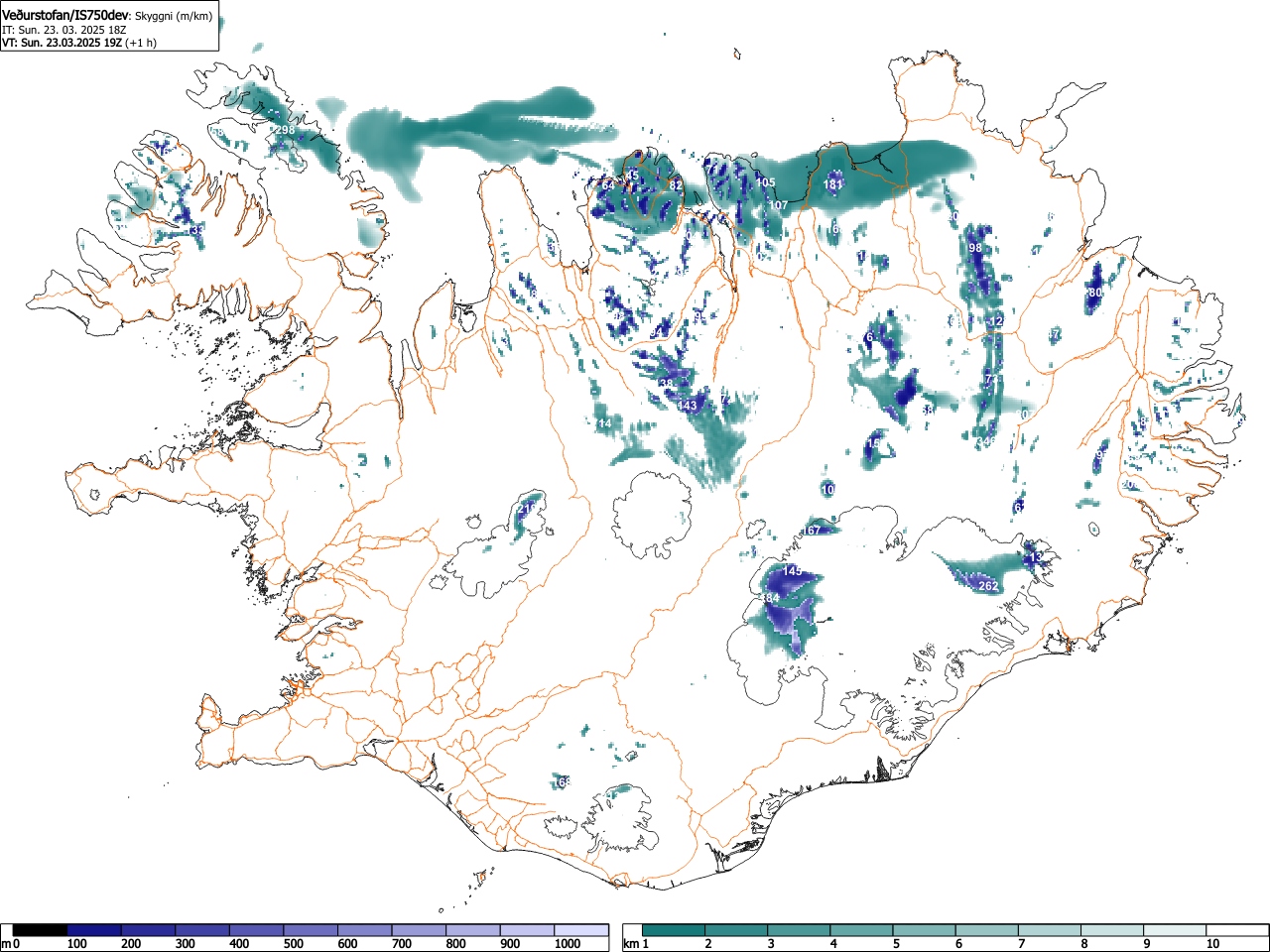Pick the 300–400 m legend swatch
This screenshot has width=1270, height=952.
click(x=202, y=930)
